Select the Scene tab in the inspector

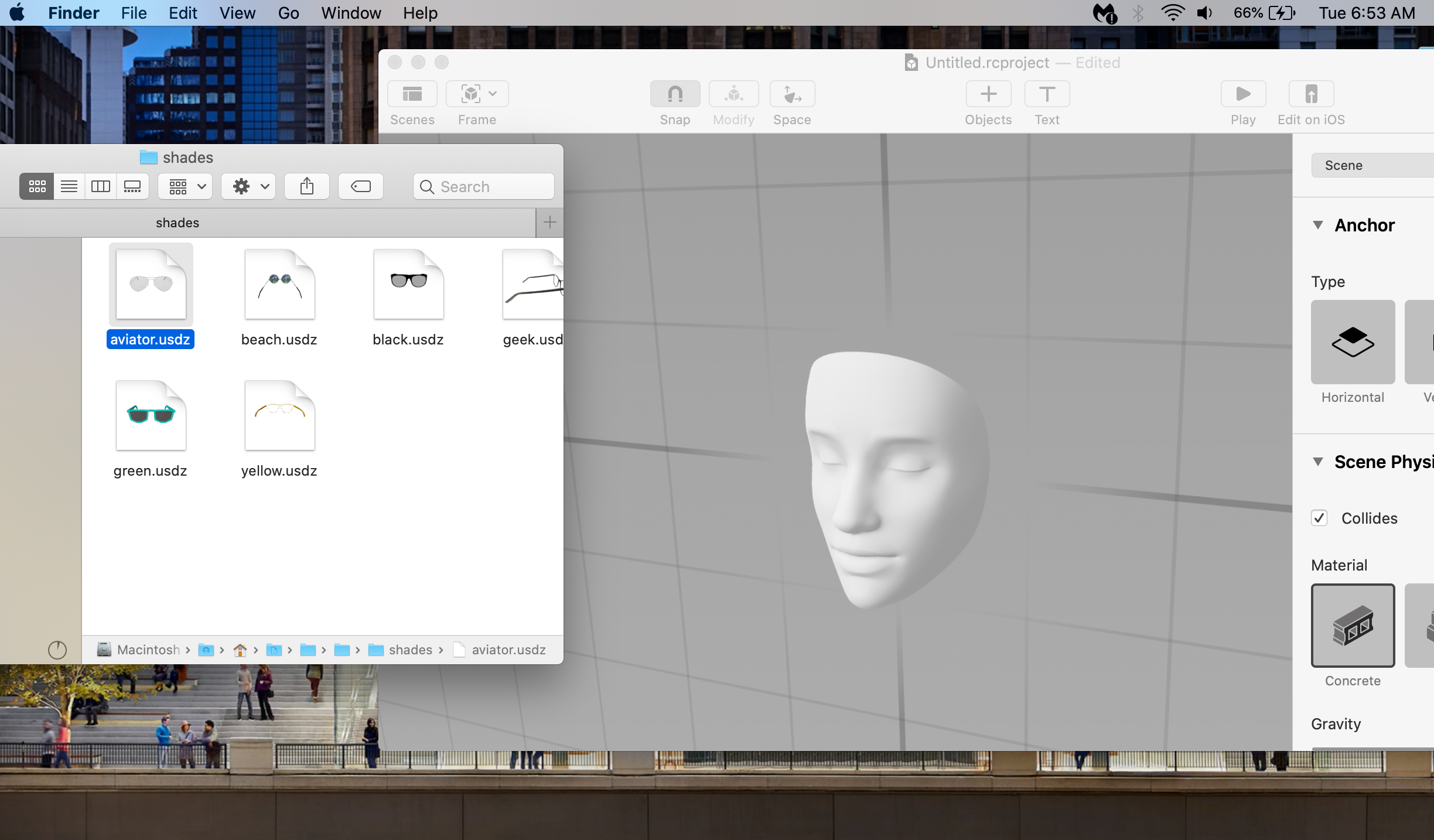click(x=1343, y=165)
